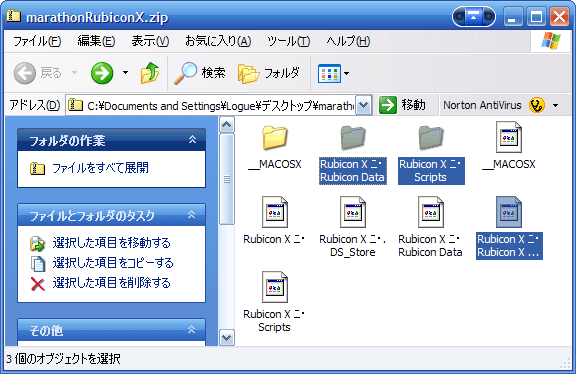Click the zip icon in title bar
This screenshot has width=576, height=374.
tap(13, 15)
